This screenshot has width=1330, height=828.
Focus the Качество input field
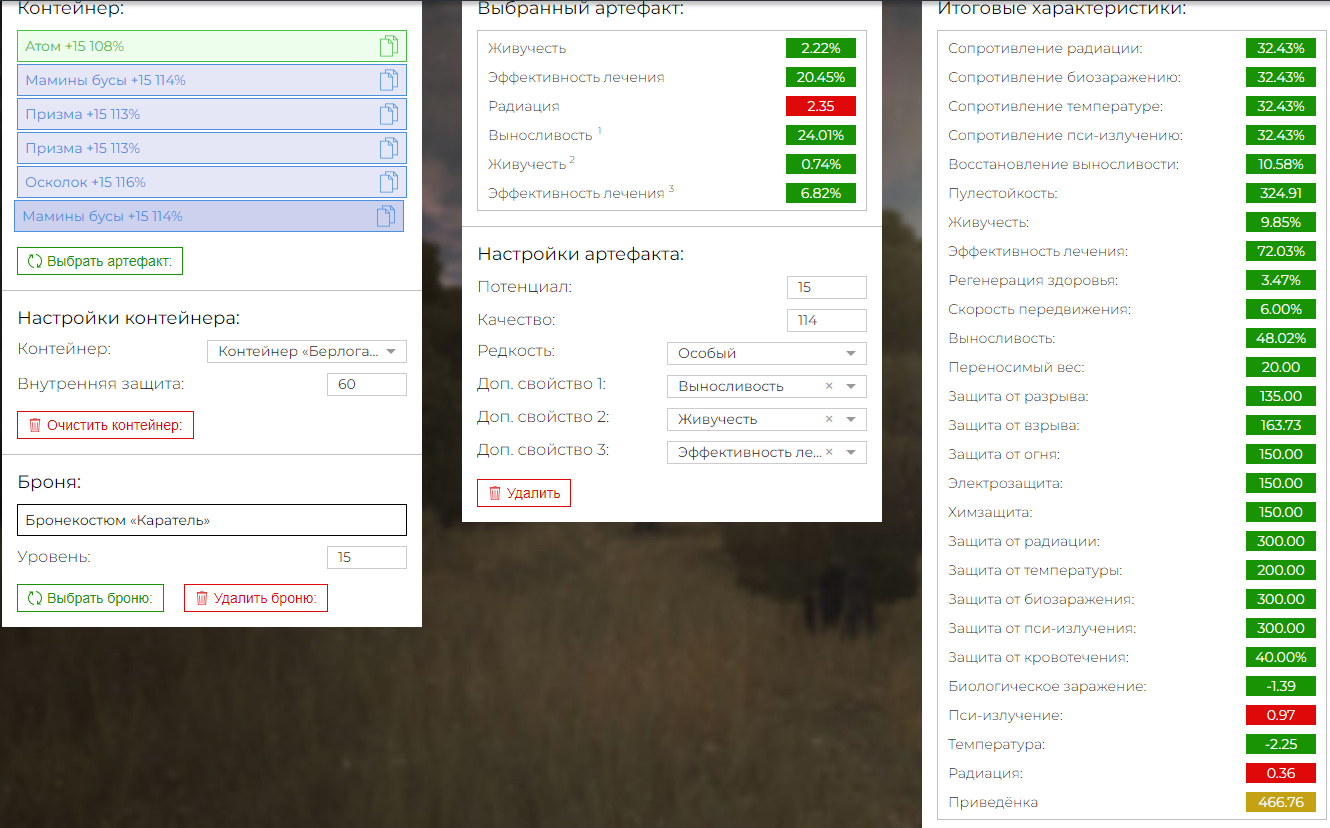pos(826,320)
